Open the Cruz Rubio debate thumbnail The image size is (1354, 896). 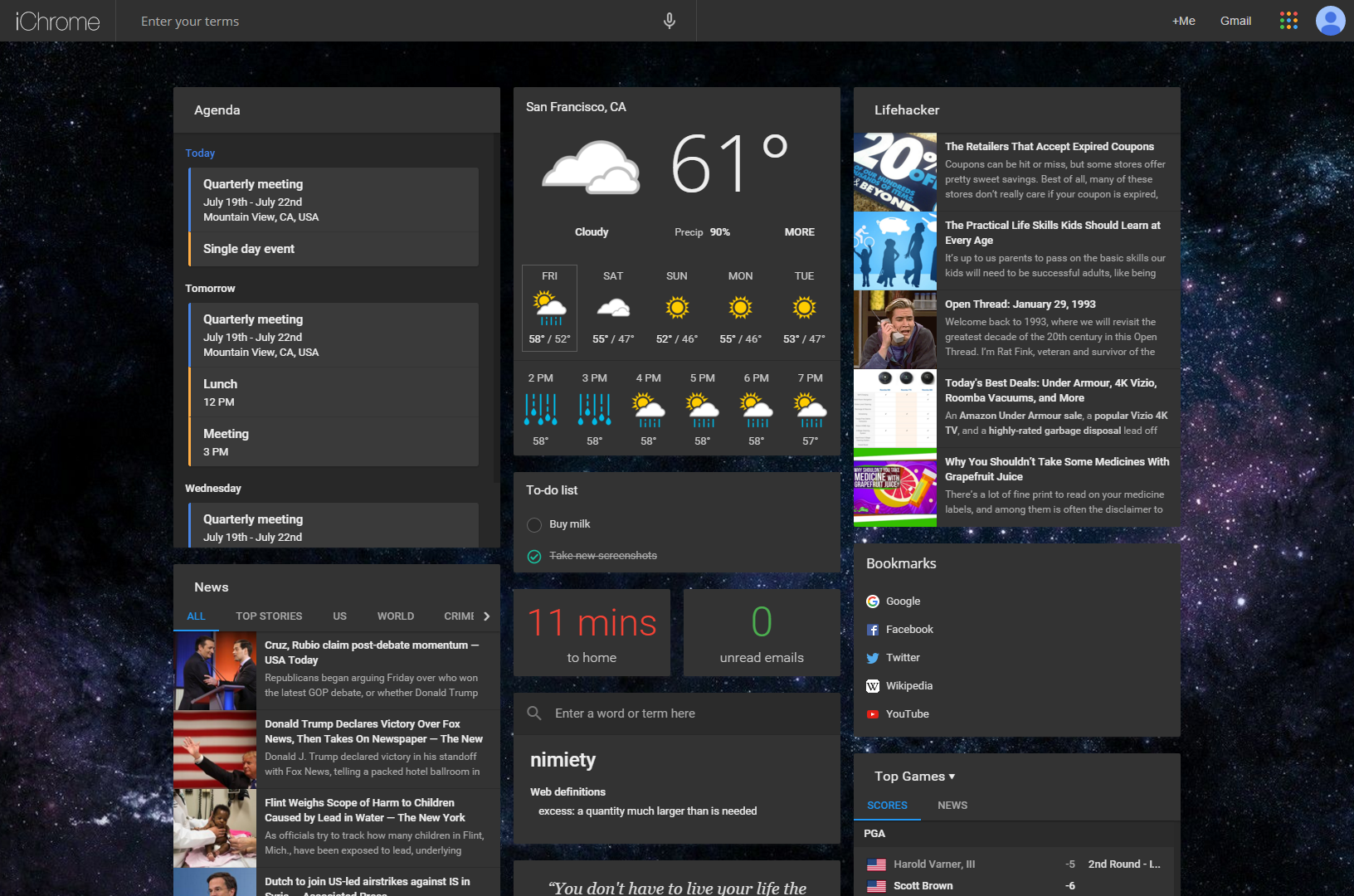pos(215,670)
